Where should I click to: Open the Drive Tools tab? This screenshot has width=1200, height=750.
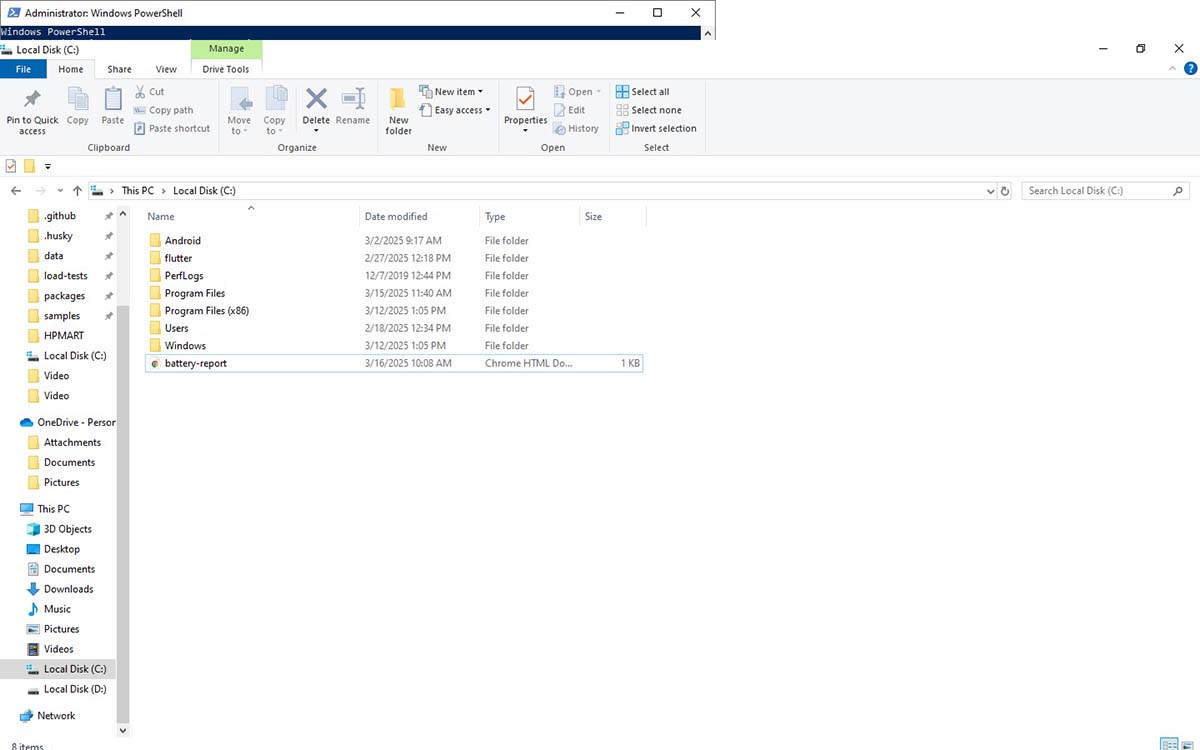226,69
